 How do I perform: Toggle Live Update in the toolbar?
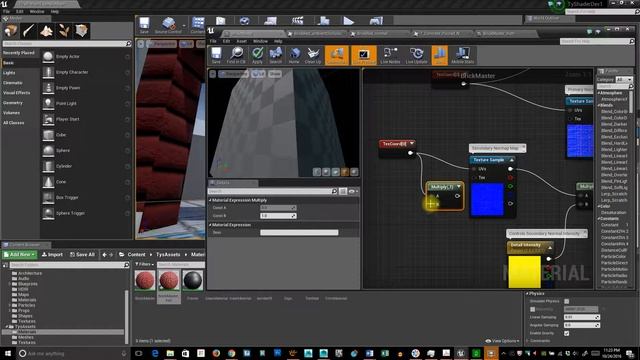click(x=416, y=55)
